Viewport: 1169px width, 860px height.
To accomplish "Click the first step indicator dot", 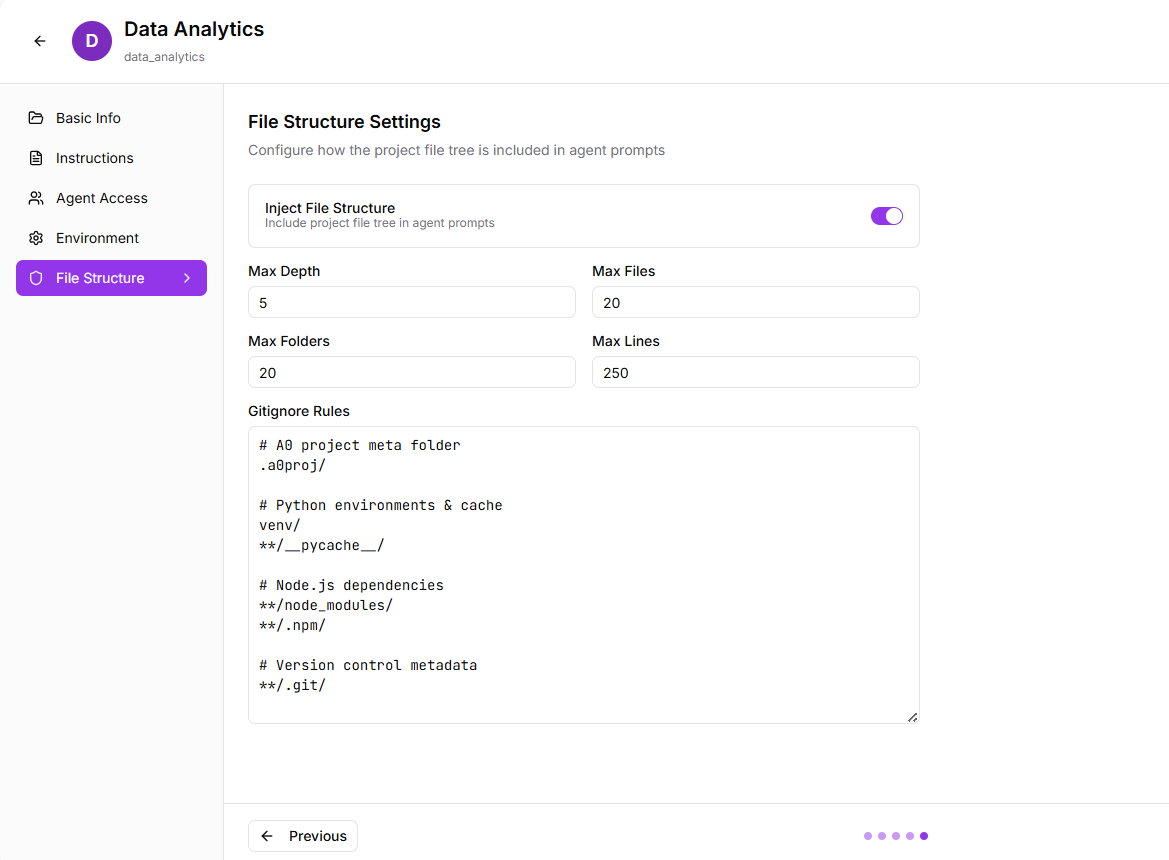I will (x=868, y=836).
